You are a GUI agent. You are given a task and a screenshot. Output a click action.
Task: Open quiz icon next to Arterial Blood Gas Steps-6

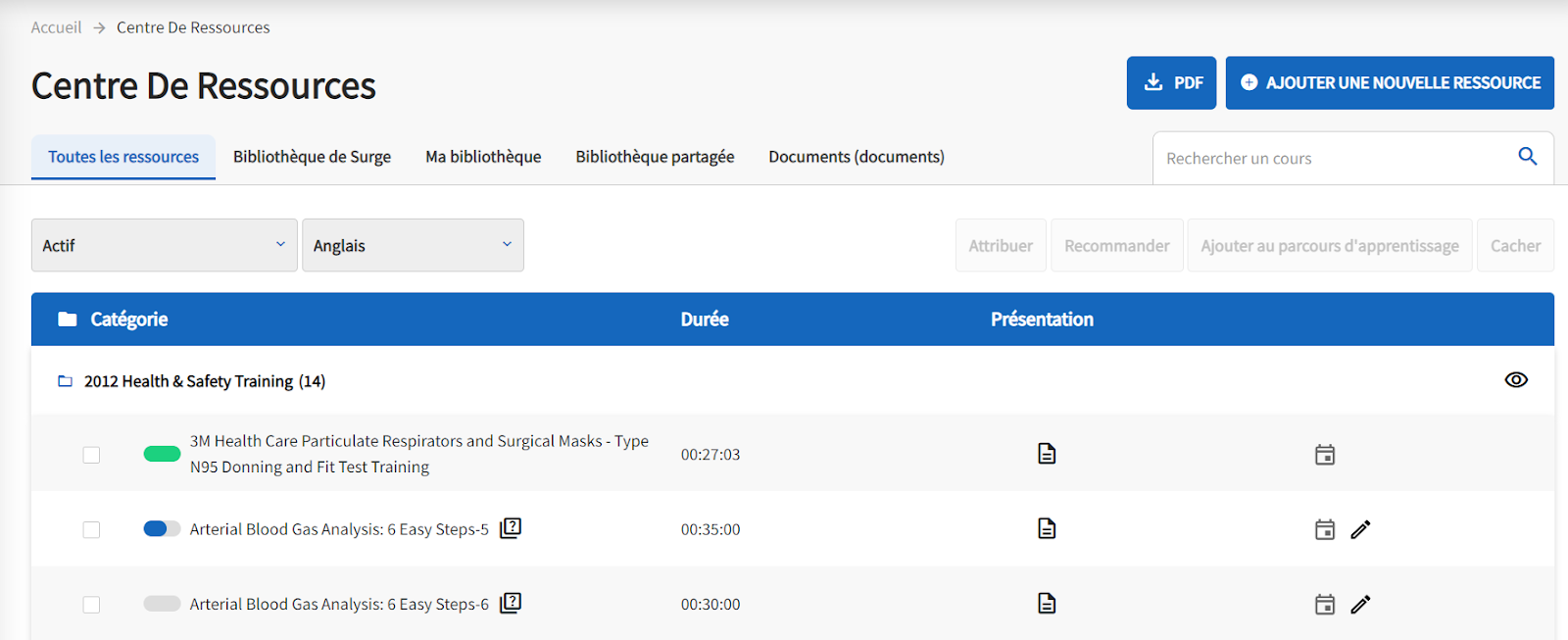pos(511,604)
